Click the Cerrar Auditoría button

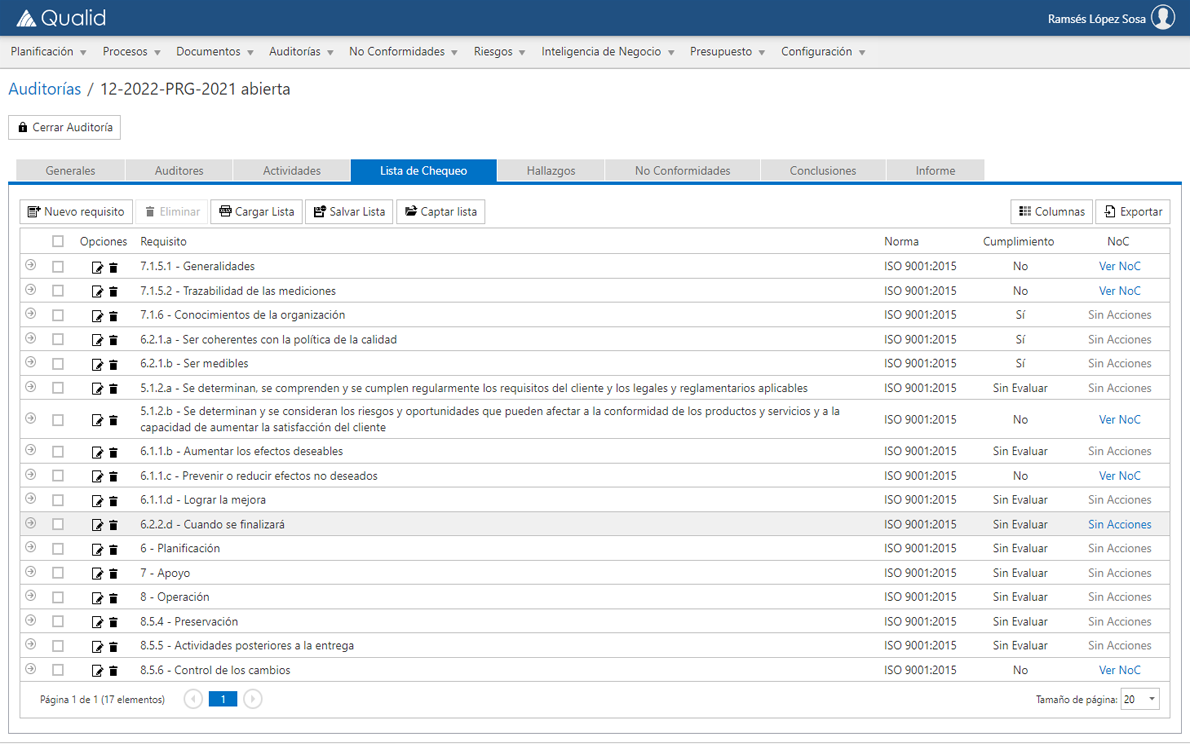[x=64, y=127]
